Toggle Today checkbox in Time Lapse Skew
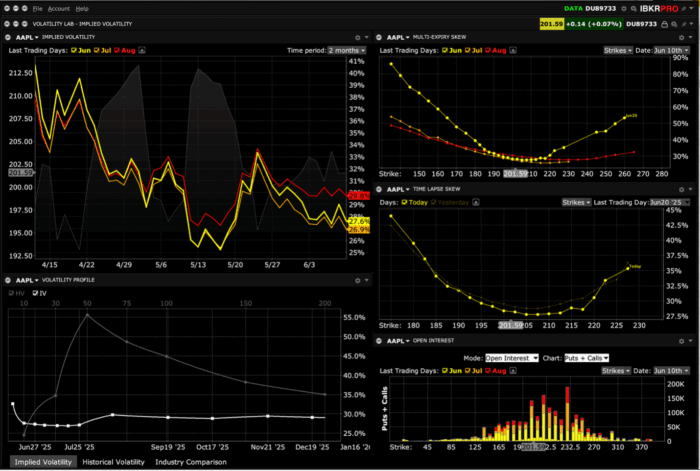Image resolution: width=700 pixels, height=471 pixels. pyautogui.click(x=404, y=202)
